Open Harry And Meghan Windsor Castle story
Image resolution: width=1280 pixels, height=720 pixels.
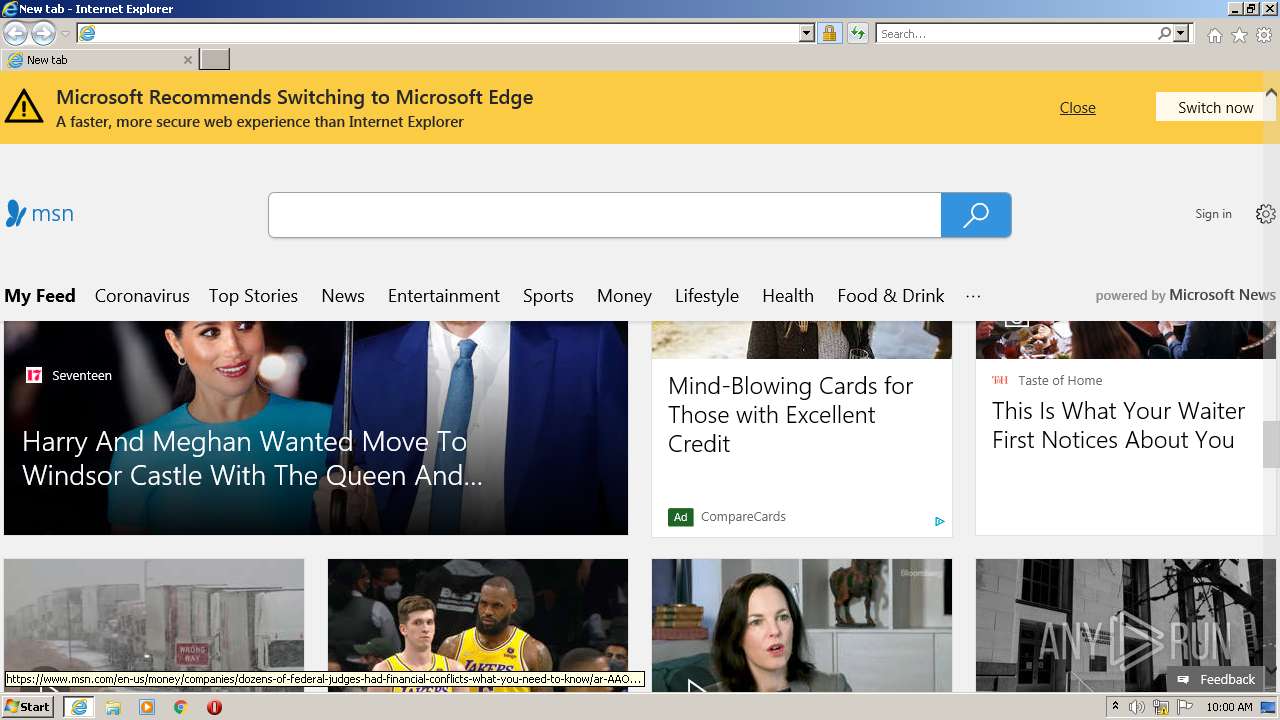(252, 458)
